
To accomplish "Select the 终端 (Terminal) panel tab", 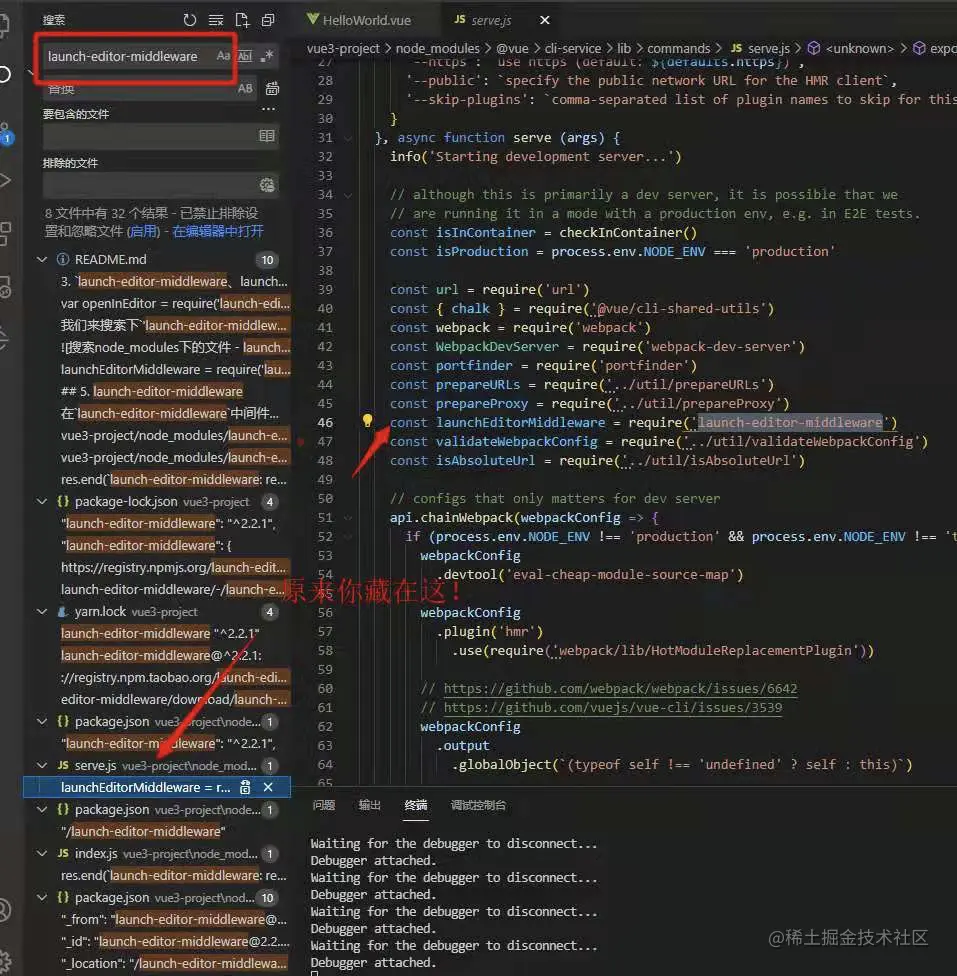I will point(416,805).
